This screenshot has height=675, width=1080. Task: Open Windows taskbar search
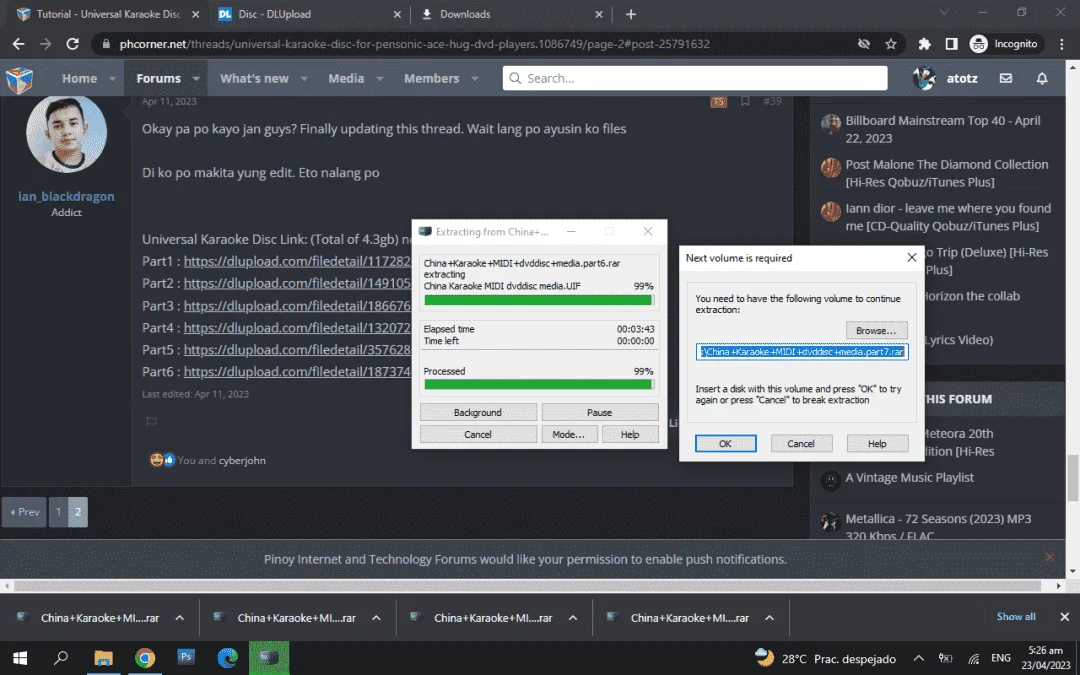coord(61,658)
